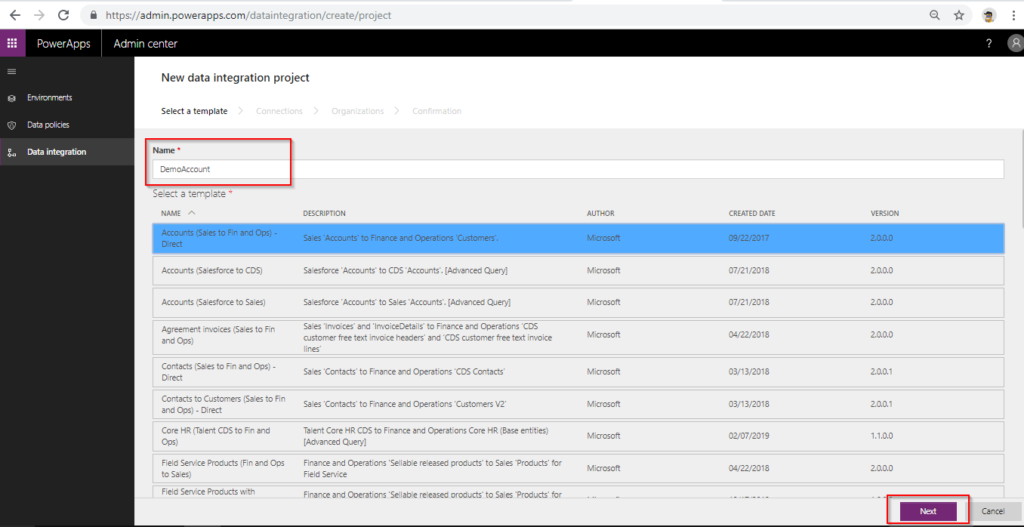The image size is (1024, 527).
Task: Click the Admin center header title
Action: click(x=145, y=44)
